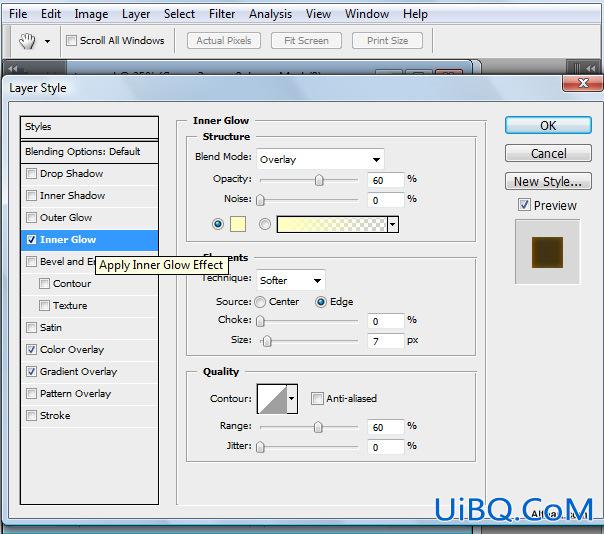Image resolution: width=604 pixels, height=534 pixels.
Task: Click the Range slider handle
Action: (318, 427)
